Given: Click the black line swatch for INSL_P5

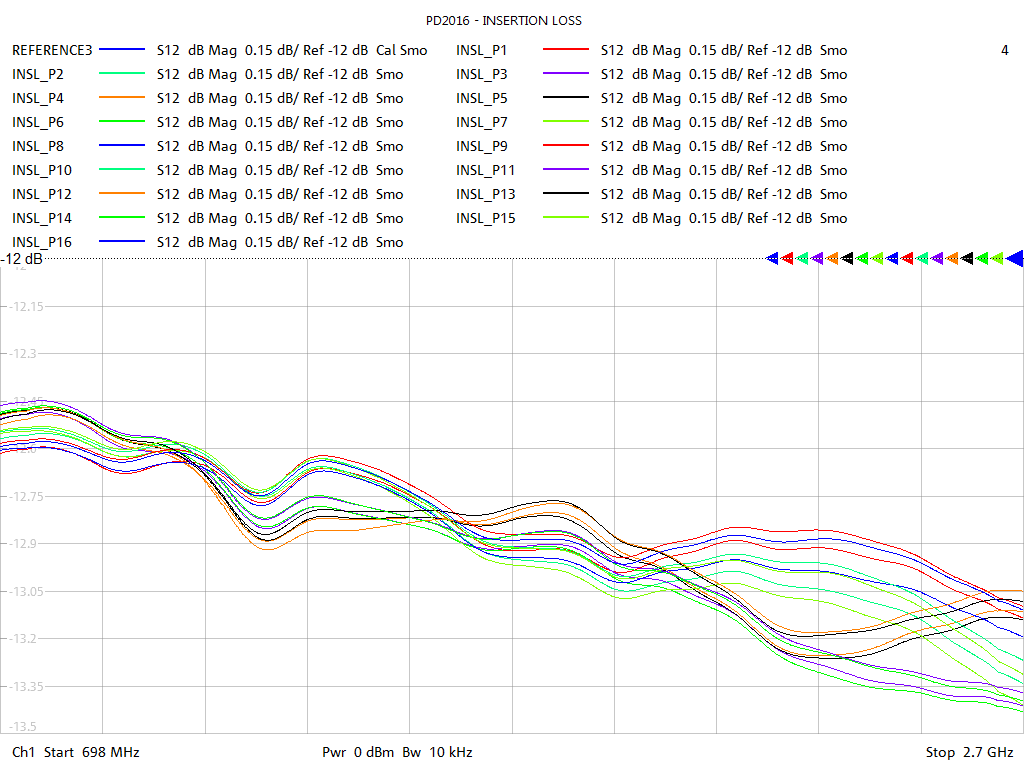Looking at the screenshot, I should pos(565,98).
